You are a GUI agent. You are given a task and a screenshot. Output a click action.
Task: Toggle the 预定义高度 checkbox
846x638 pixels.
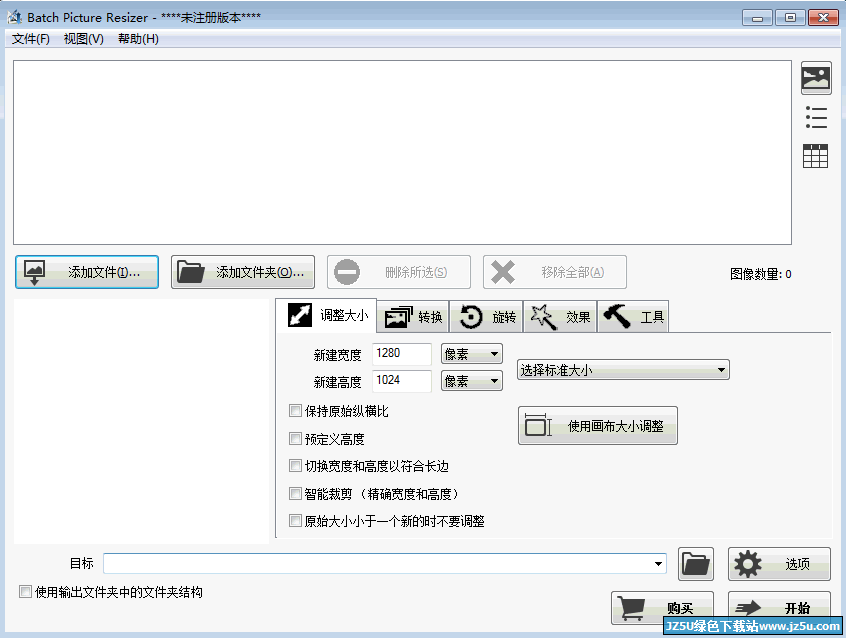(x=295, y=438)
